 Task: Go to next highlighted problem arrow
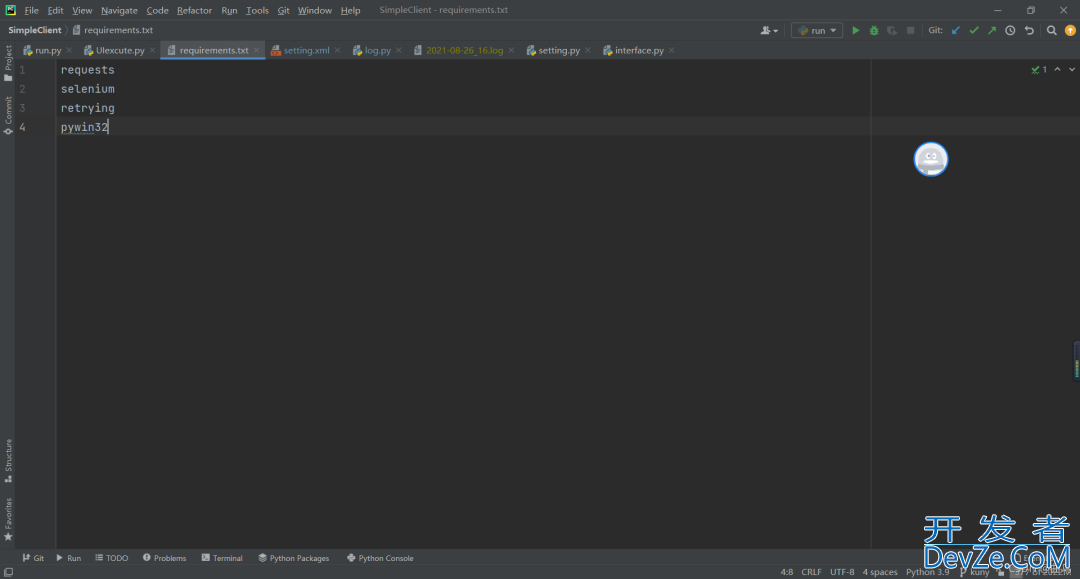(1072, 70)
